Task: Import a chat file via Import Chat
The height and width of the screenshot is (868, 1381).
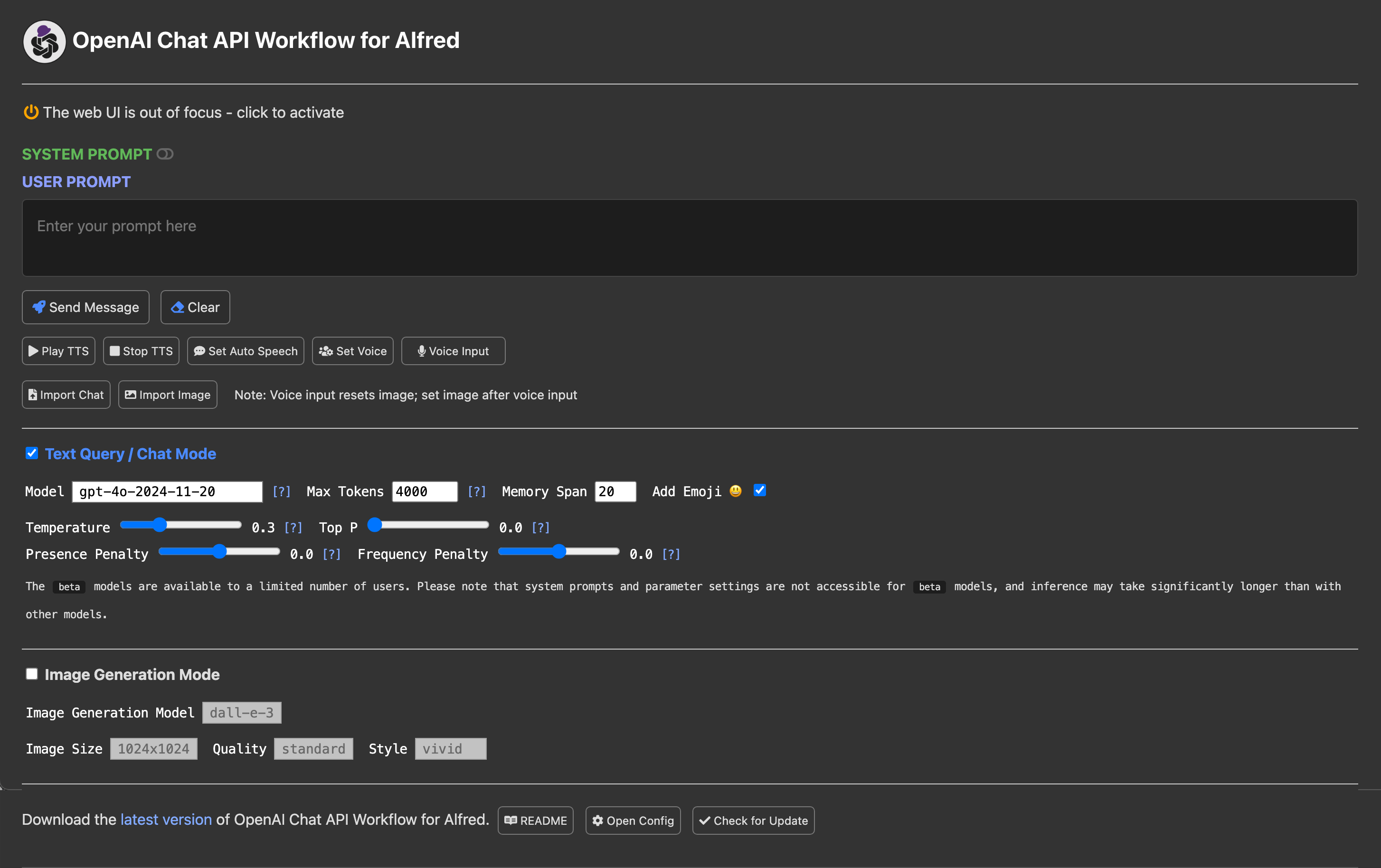Action: (66, 395)
